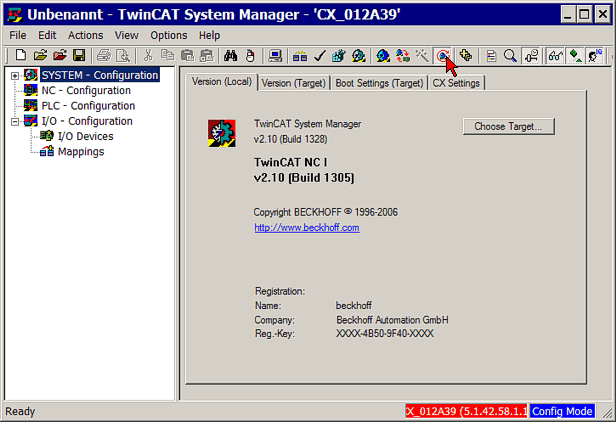Switch to the CX Settings tab
Viewport: 616px width, 422px height.
(456, 83)
